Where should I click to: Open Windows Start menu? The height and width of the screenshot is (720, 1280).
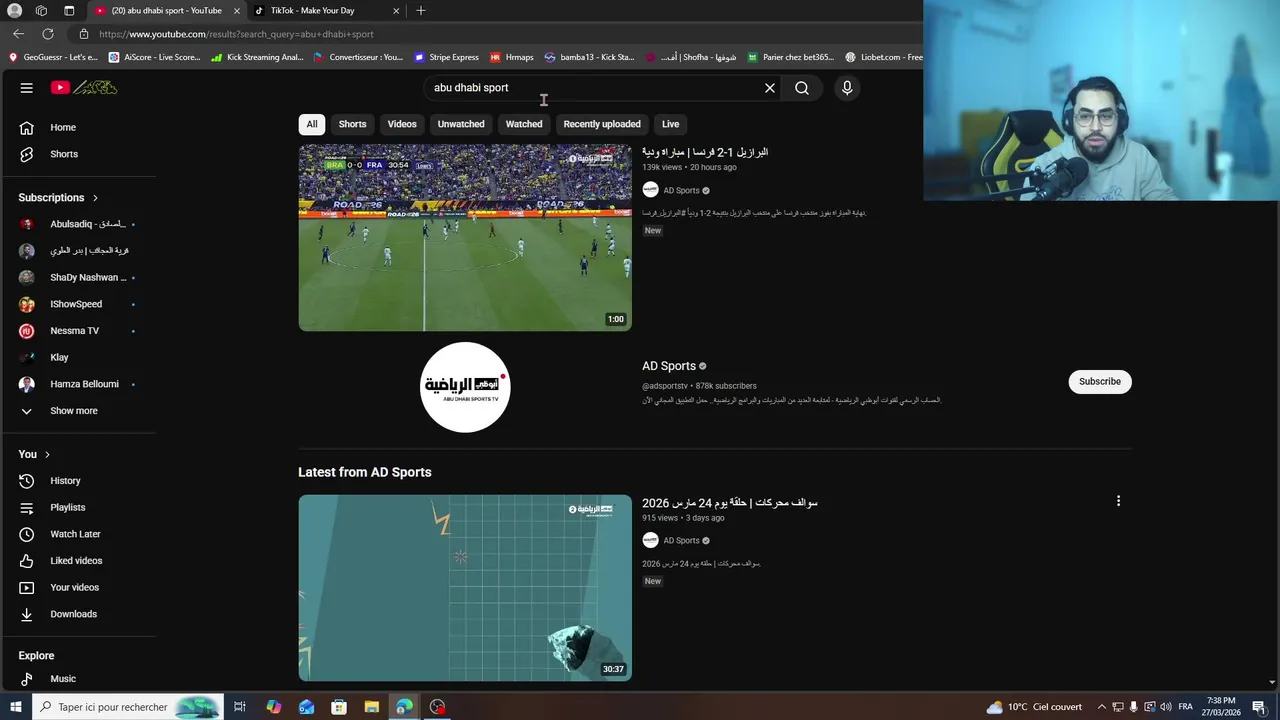[15, 707]
